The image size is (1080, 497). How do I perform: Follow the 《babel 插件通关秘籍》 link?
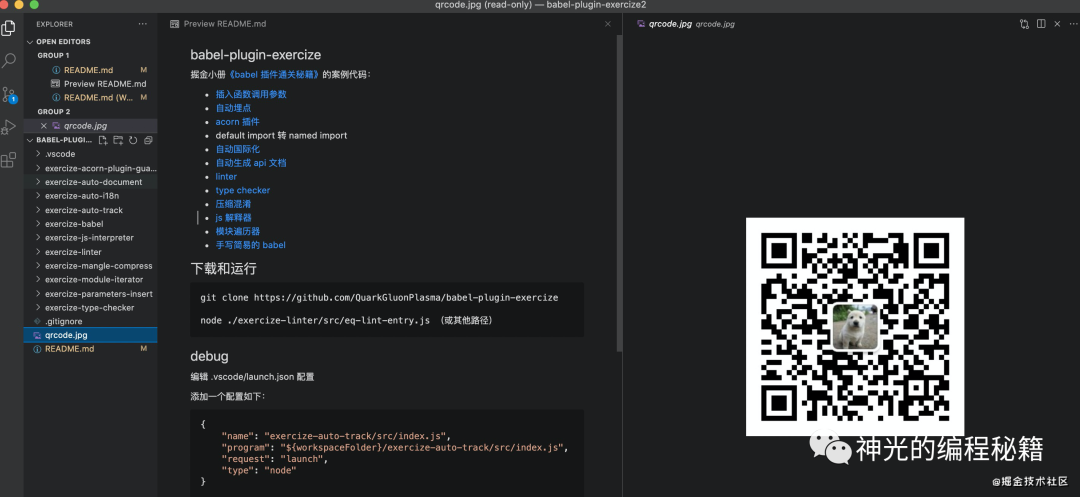pyautogui.click(x=274, y=74)
